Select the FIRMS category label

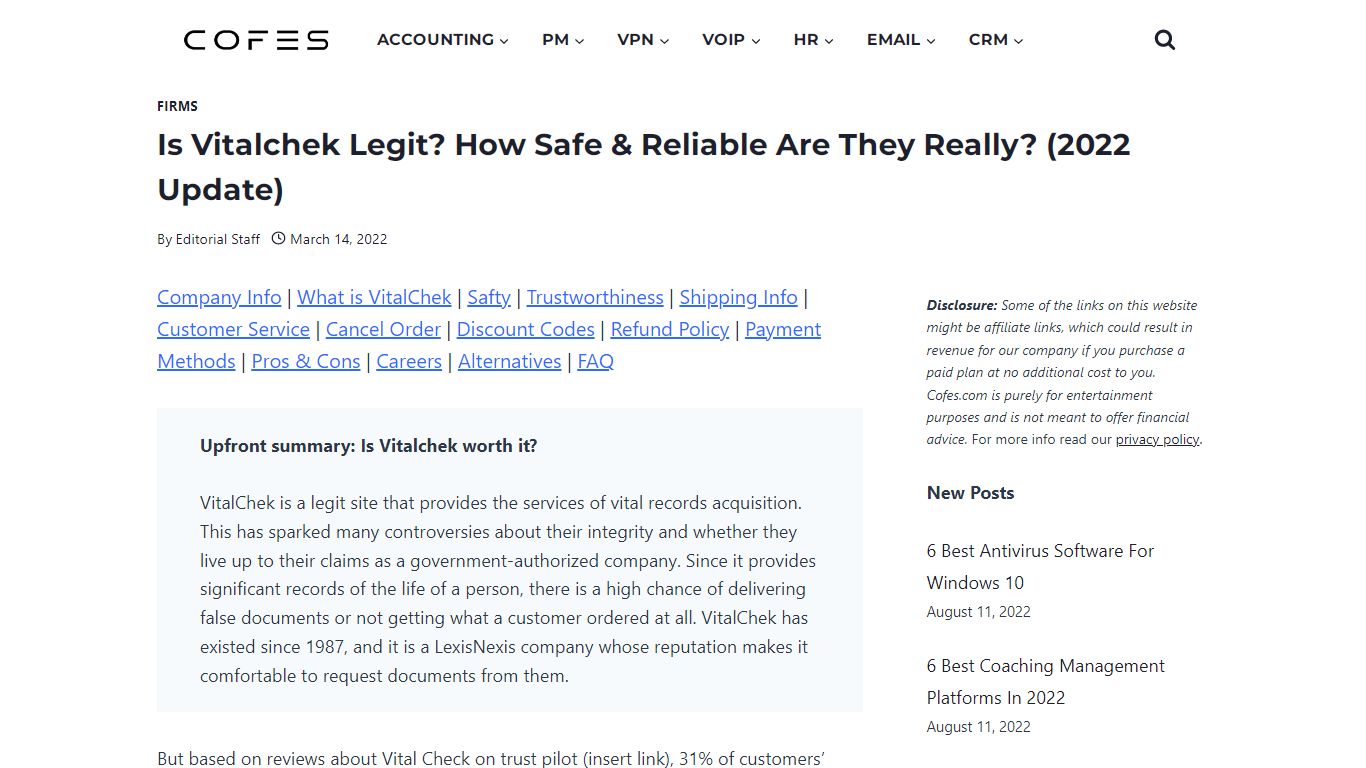(177, 106)
